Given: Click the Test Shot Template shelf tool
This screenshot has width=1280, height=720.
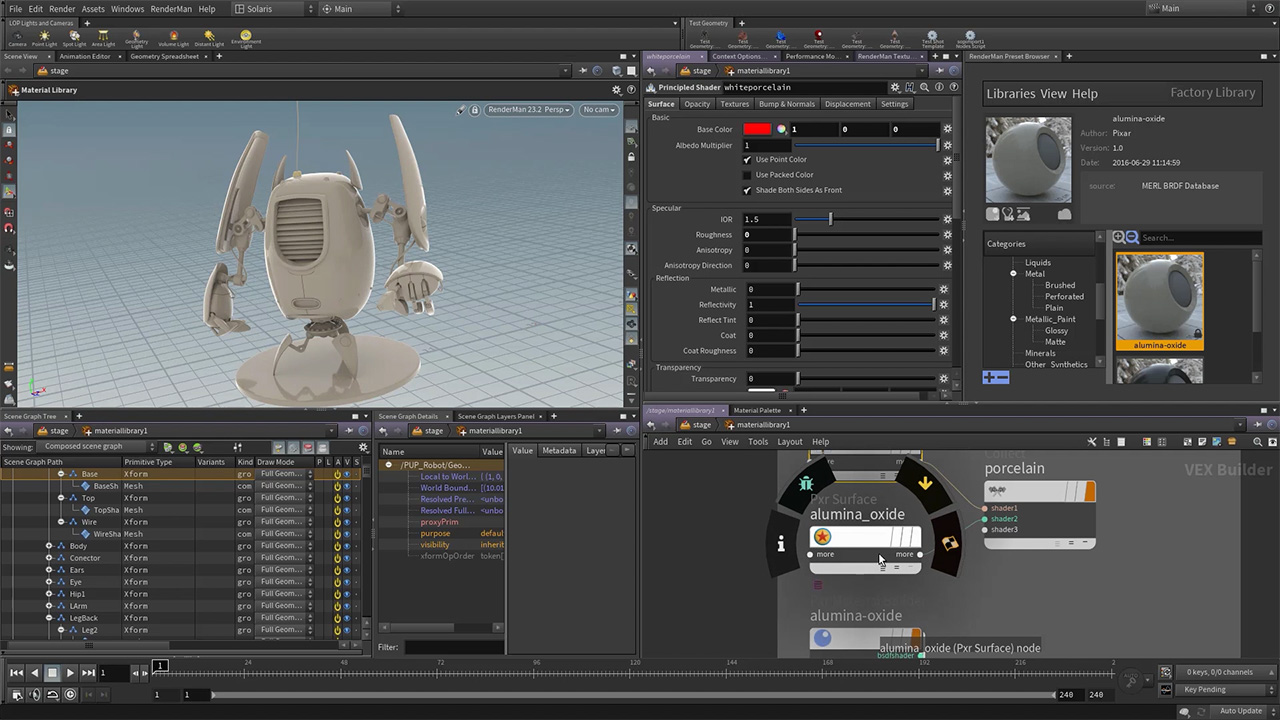Looking at the screenshot, I should 932,39.
